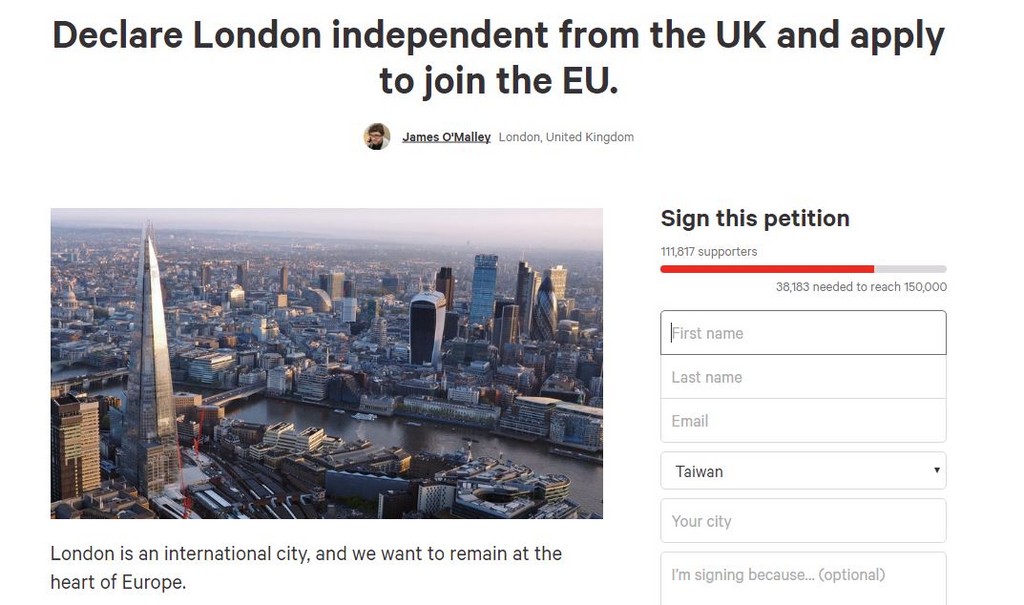The width and height of the screenshot is (1024, 605).
Task: Focus the Last name field
Action: point(803,377)
